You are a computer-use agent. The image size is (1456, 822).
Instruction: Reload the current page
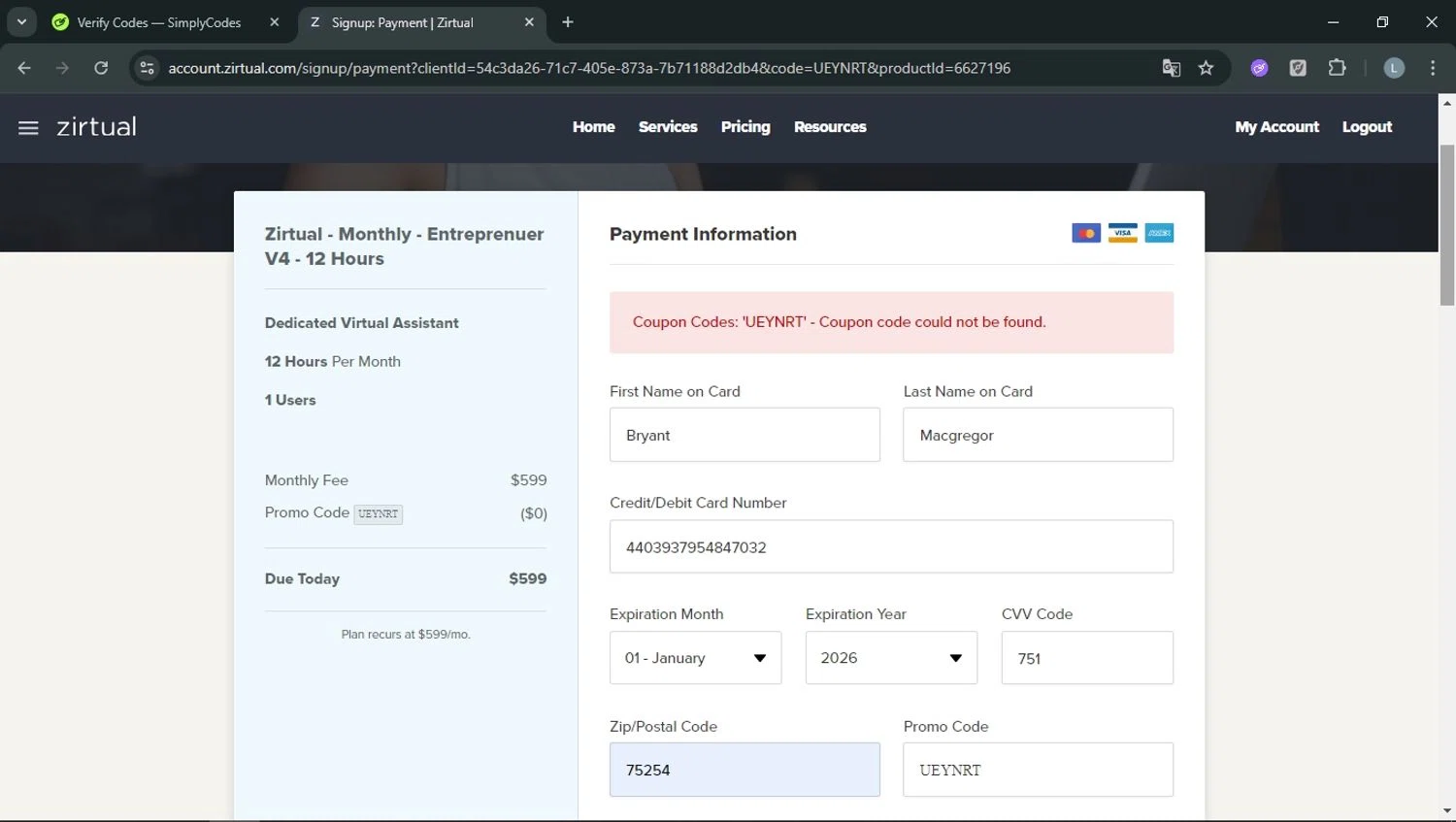pos(101,68)
